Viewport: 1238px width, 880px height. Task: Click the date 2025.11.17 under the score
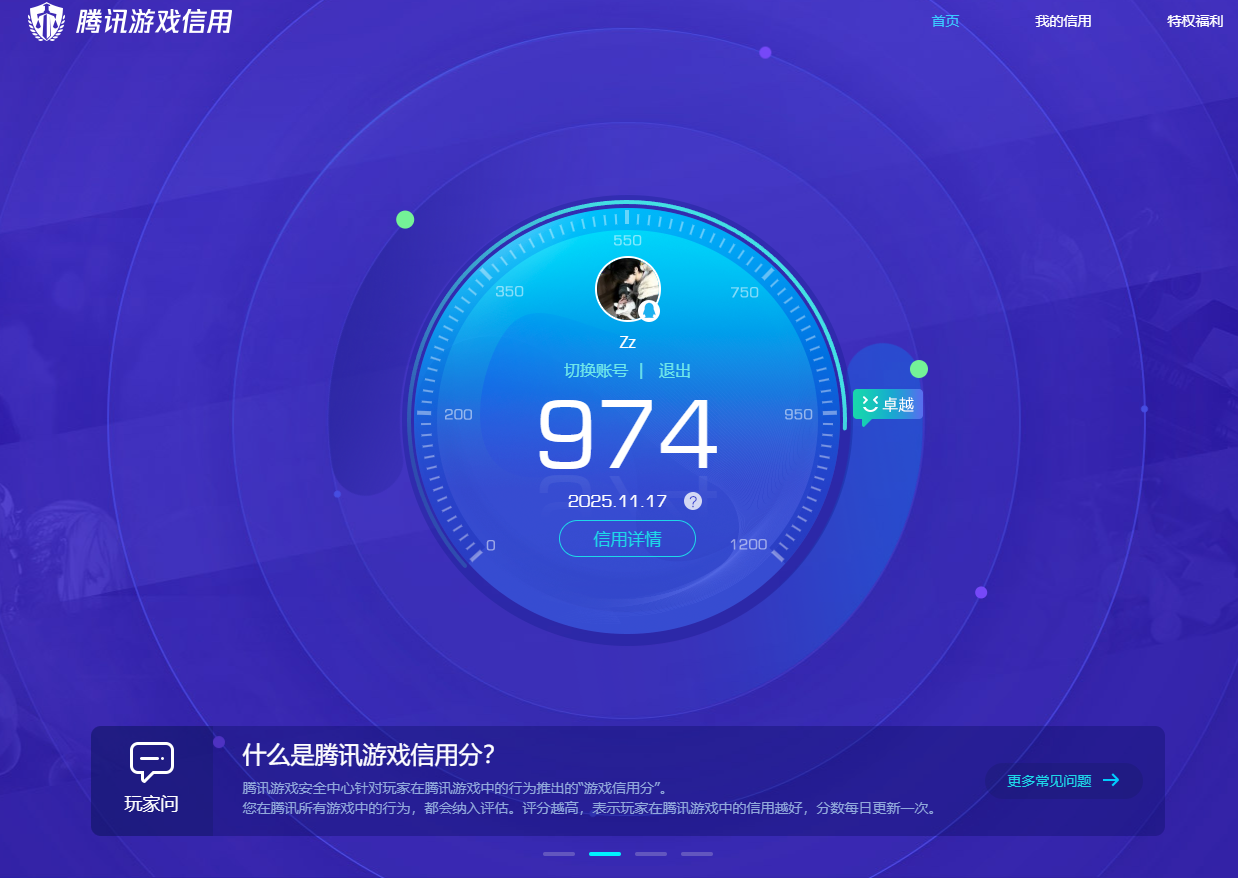click(618, 501)
